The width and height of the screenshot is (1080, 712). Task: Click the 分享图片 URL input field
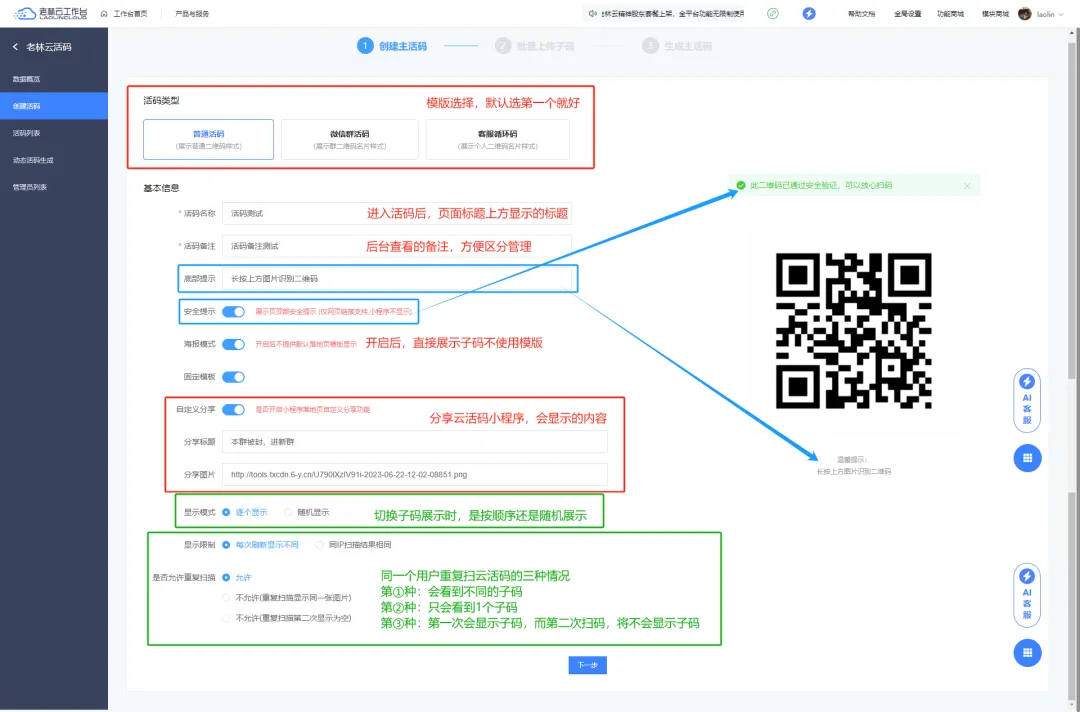pyautogui.click(x=415, y=474)
